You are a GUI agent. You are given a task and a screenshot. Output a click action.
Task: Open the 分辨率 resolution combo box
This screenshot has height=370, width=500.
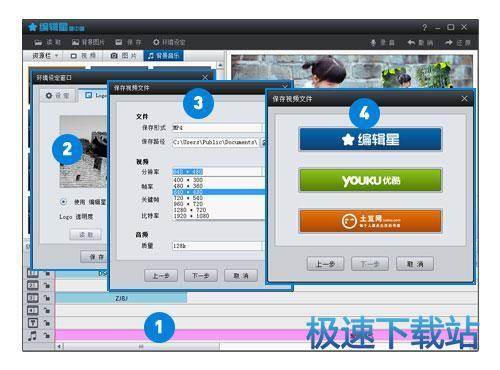219,172
